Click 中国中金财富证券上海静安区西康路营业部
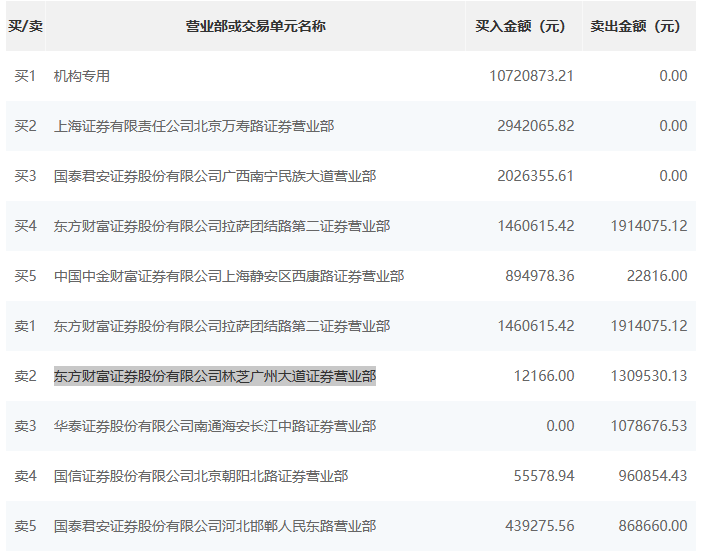The height and width of the screenshot is (554, 705). (x=229, y=276)
